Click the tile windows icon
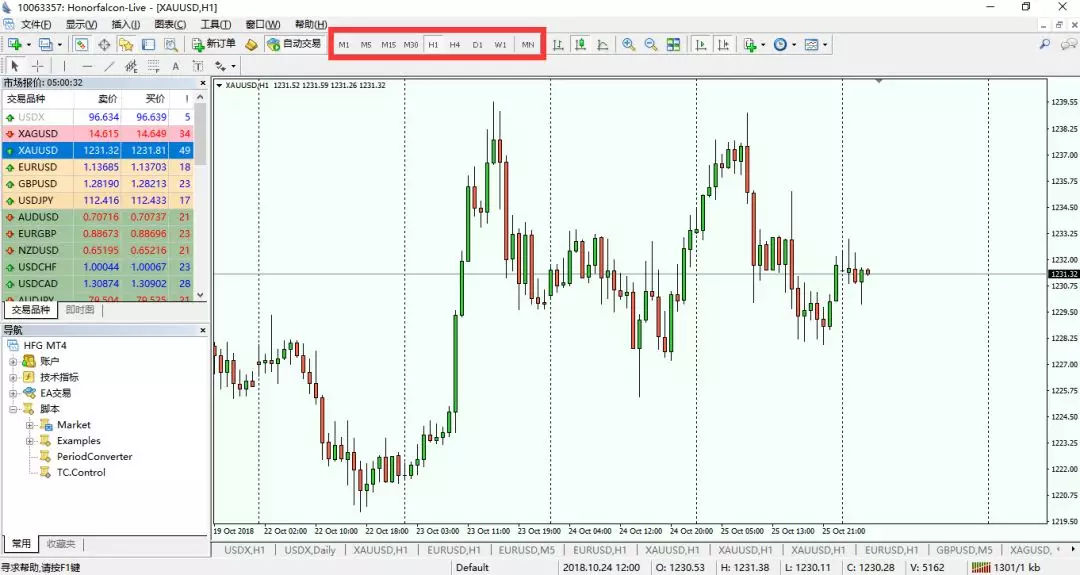Image resolution: width=1080 pixels, height=575 pixels. pos(673,44)
